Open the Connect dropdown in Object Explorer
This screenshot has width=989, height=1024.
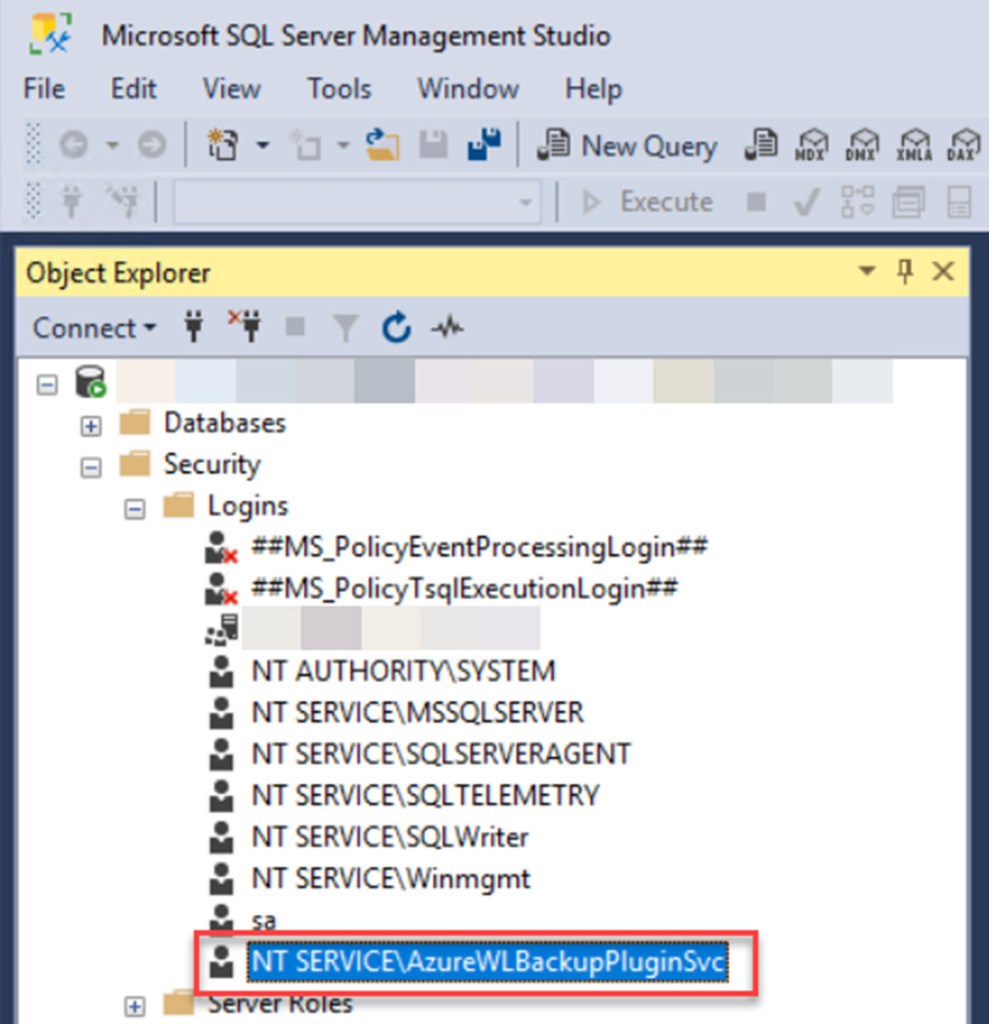pyautogui.click(x=94, y=328)
